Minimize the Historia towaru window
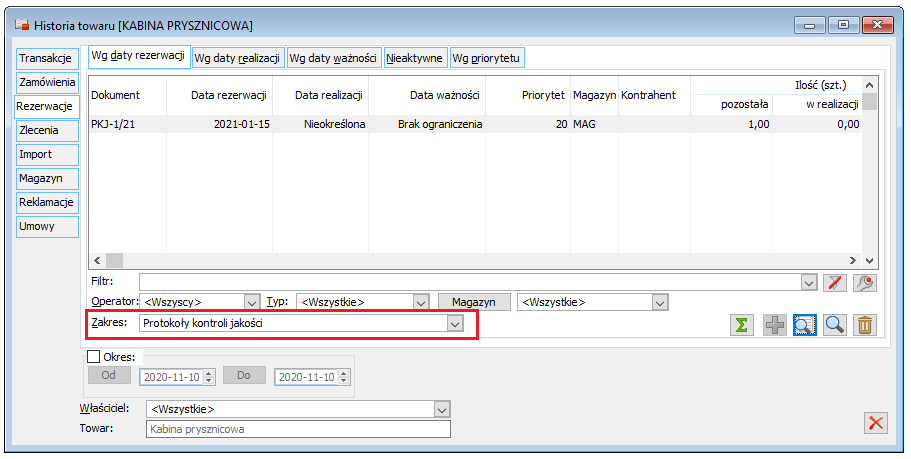911x459 pixels. 809,25
